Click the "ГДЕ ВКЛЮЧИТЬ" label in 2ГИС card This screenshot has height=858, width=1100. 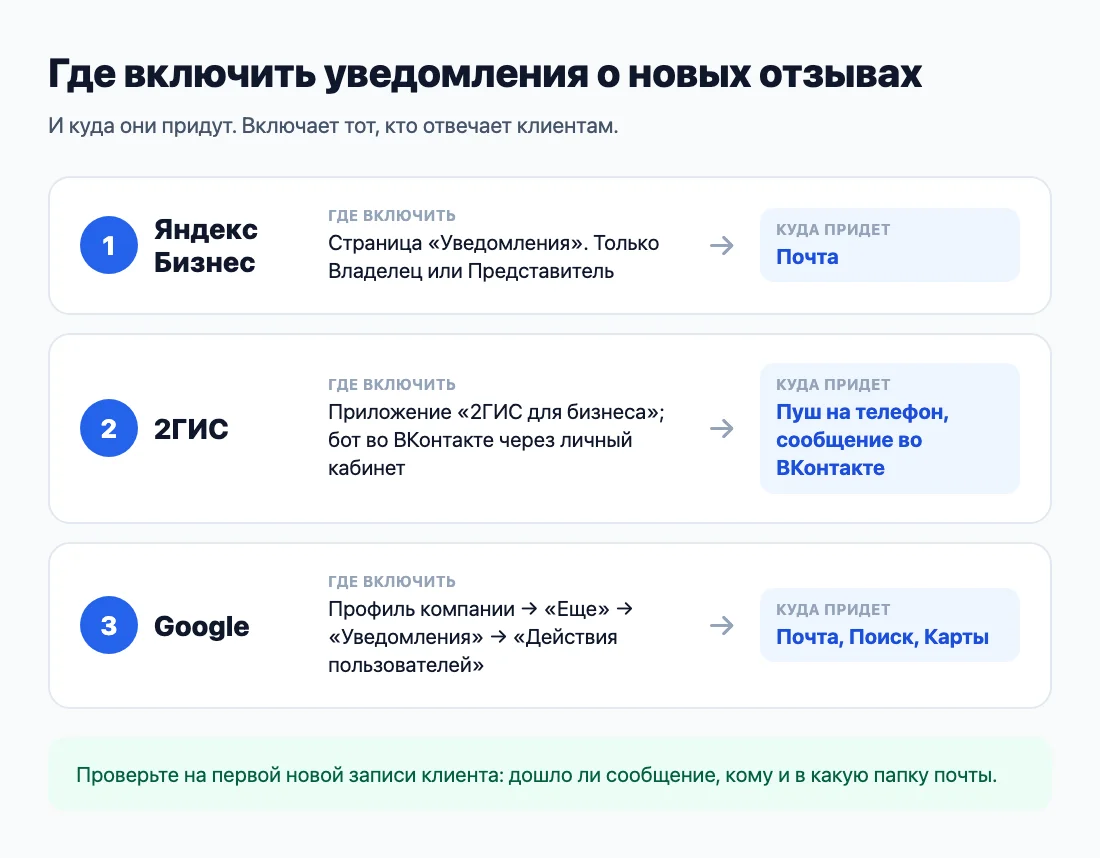[391, 384]
